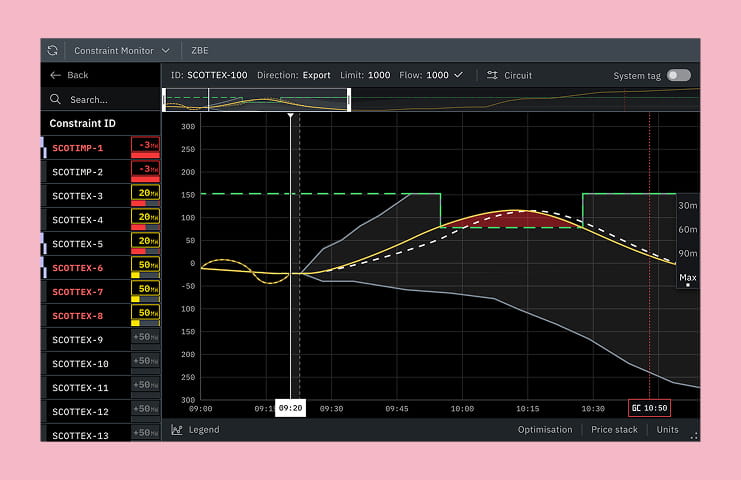The width and height of the screenshot is (741, 480).
Task: Click the resize grip in bottom corner
Action: 694,435
